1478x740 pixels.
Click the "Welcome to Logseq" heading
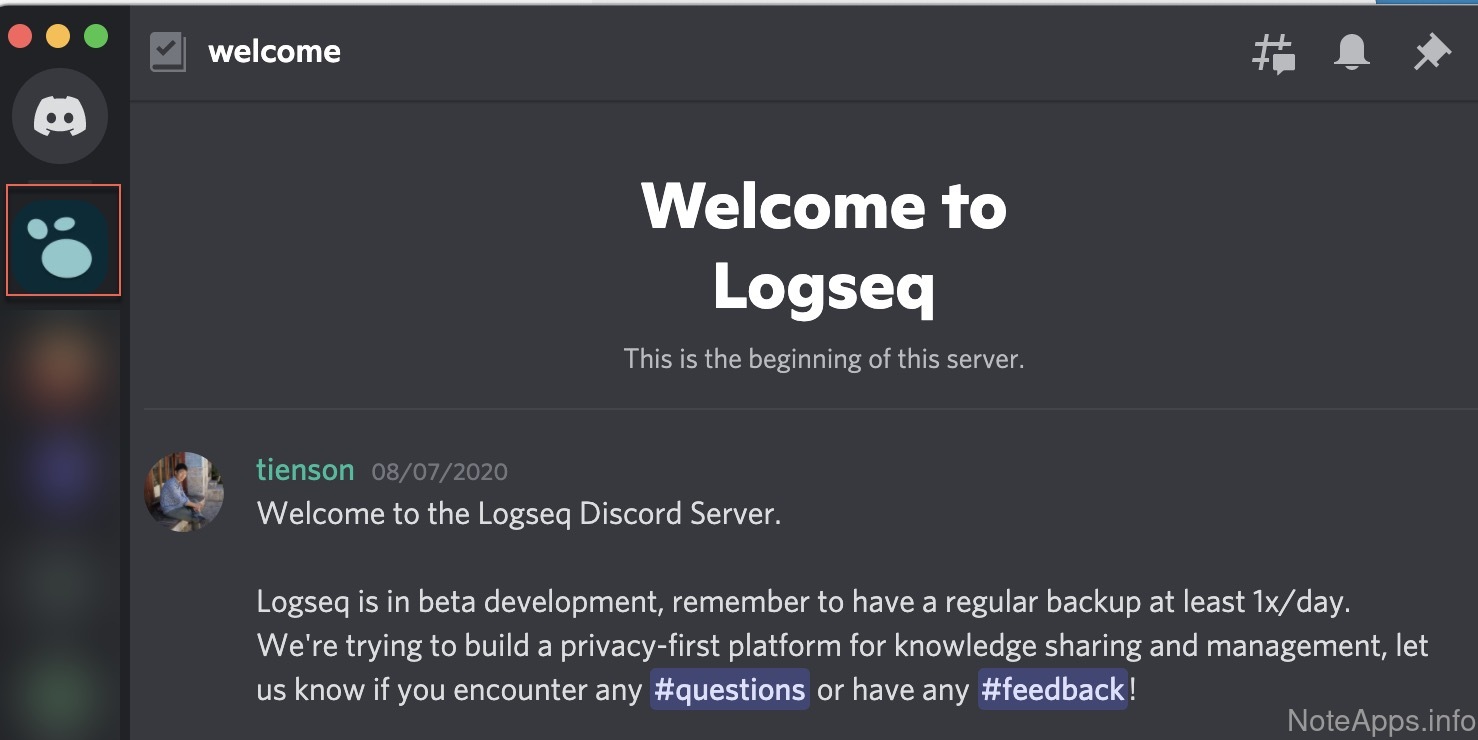pyautogui.click(x=824, y=246)
